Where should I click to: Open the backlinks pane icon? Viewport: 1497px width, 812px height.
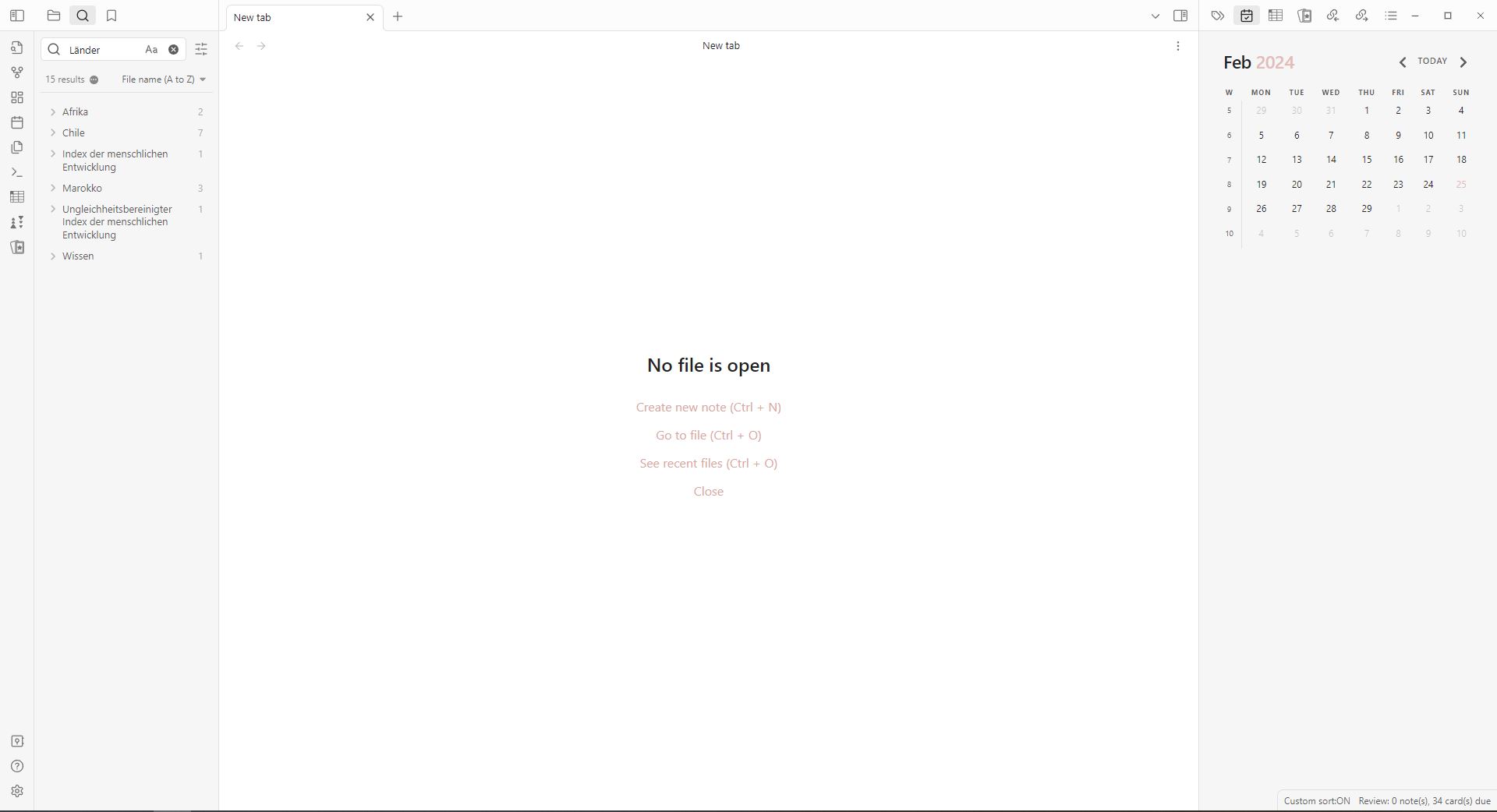coord(1333,16)
